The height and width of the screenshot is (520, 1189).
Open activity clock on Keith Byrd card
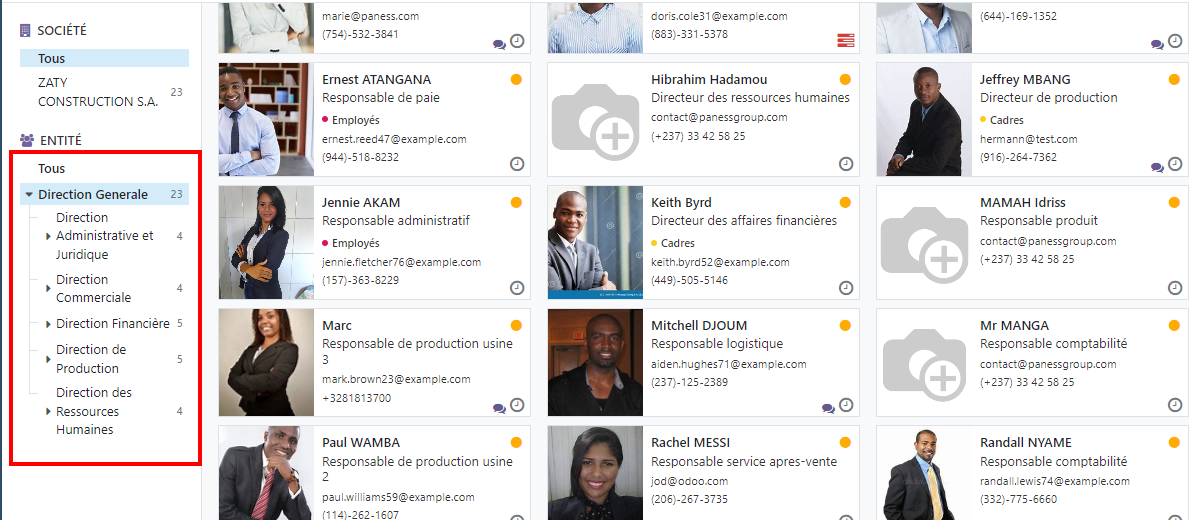click(846, 287)
